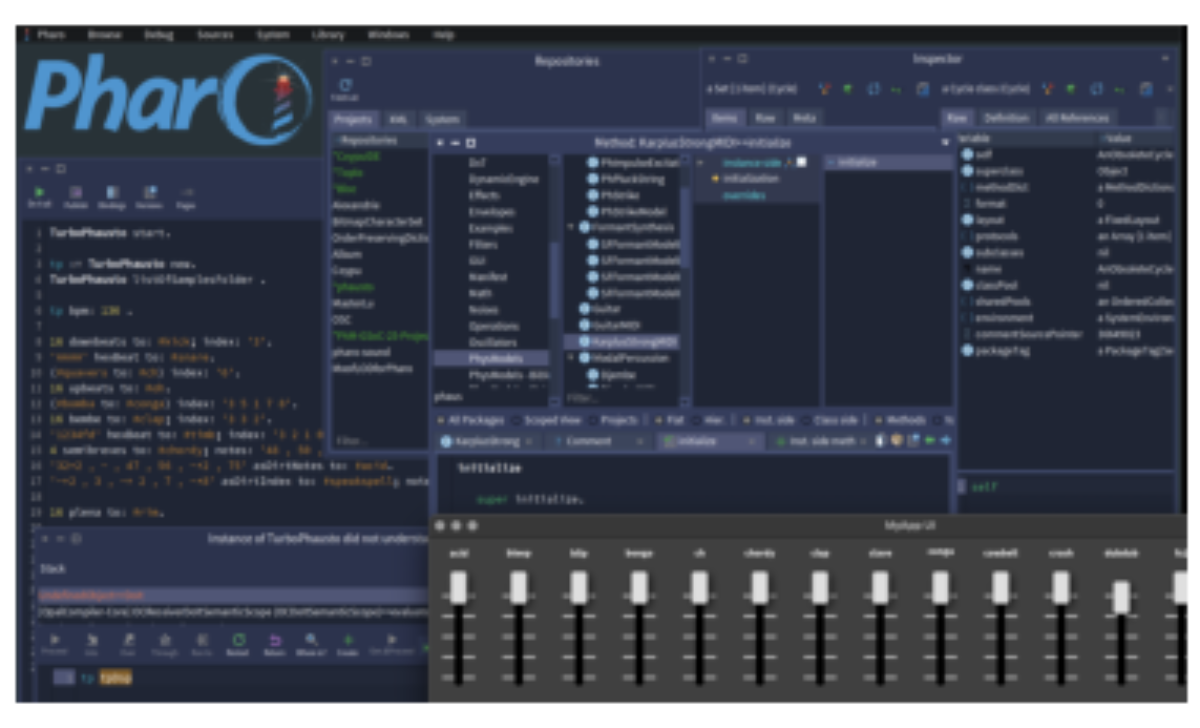Click the Into step icon in the debugger
Image resolution: width=1200 pixels, height=728 pixels.
tap(92, 643)
